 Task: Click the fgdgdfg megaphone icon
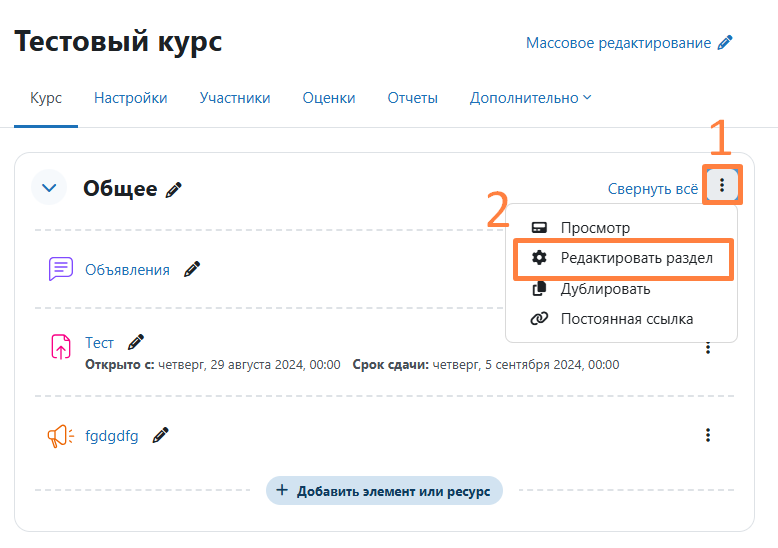(x=61, y=436)
